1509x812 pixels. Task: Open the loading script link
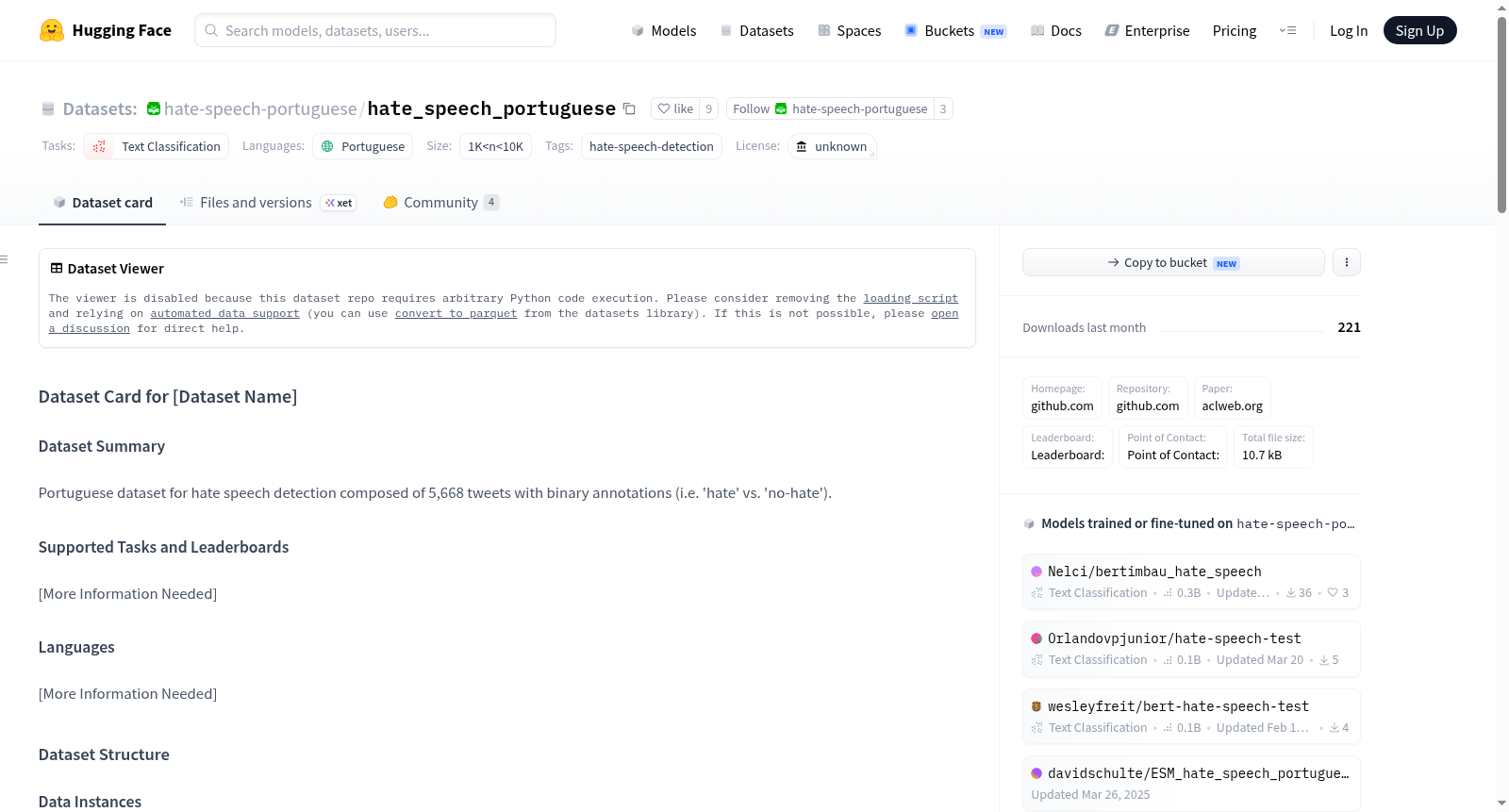click(x=910, y=298)
